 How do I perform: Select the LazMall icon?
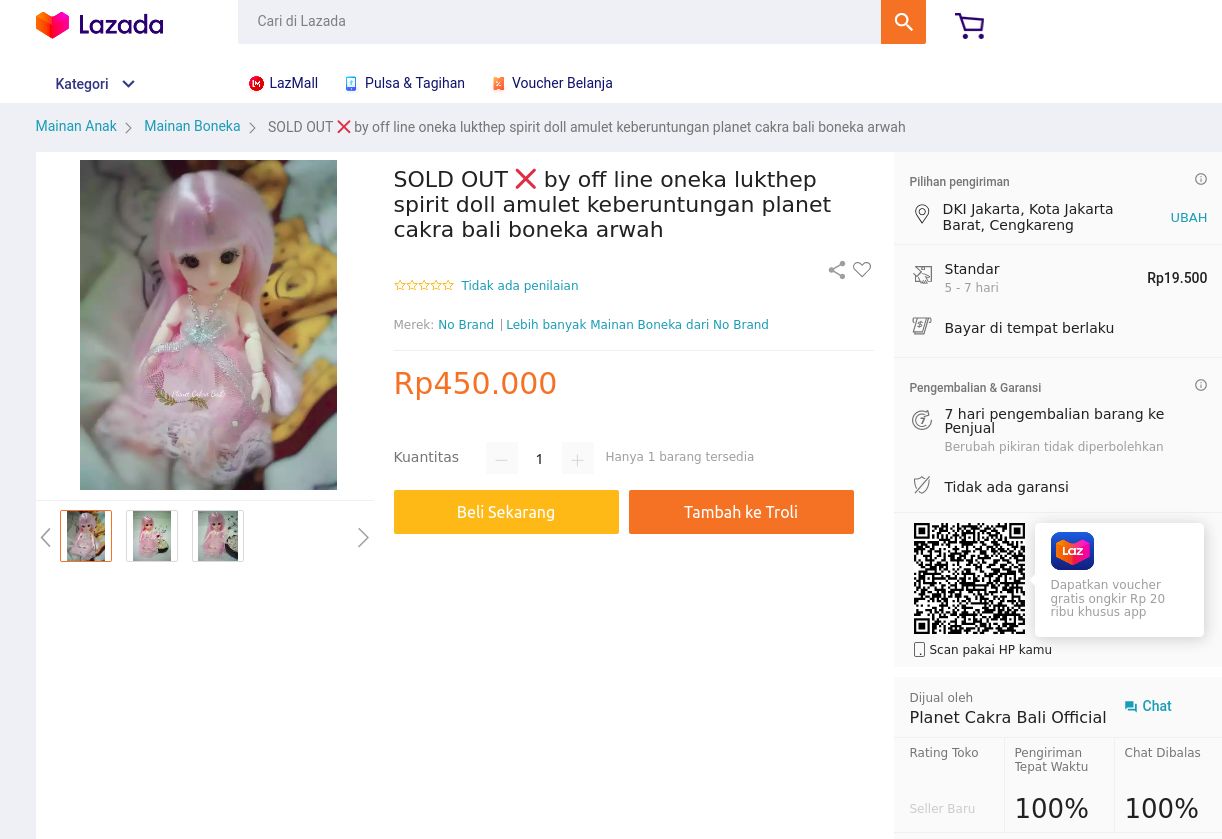(256, 83)
